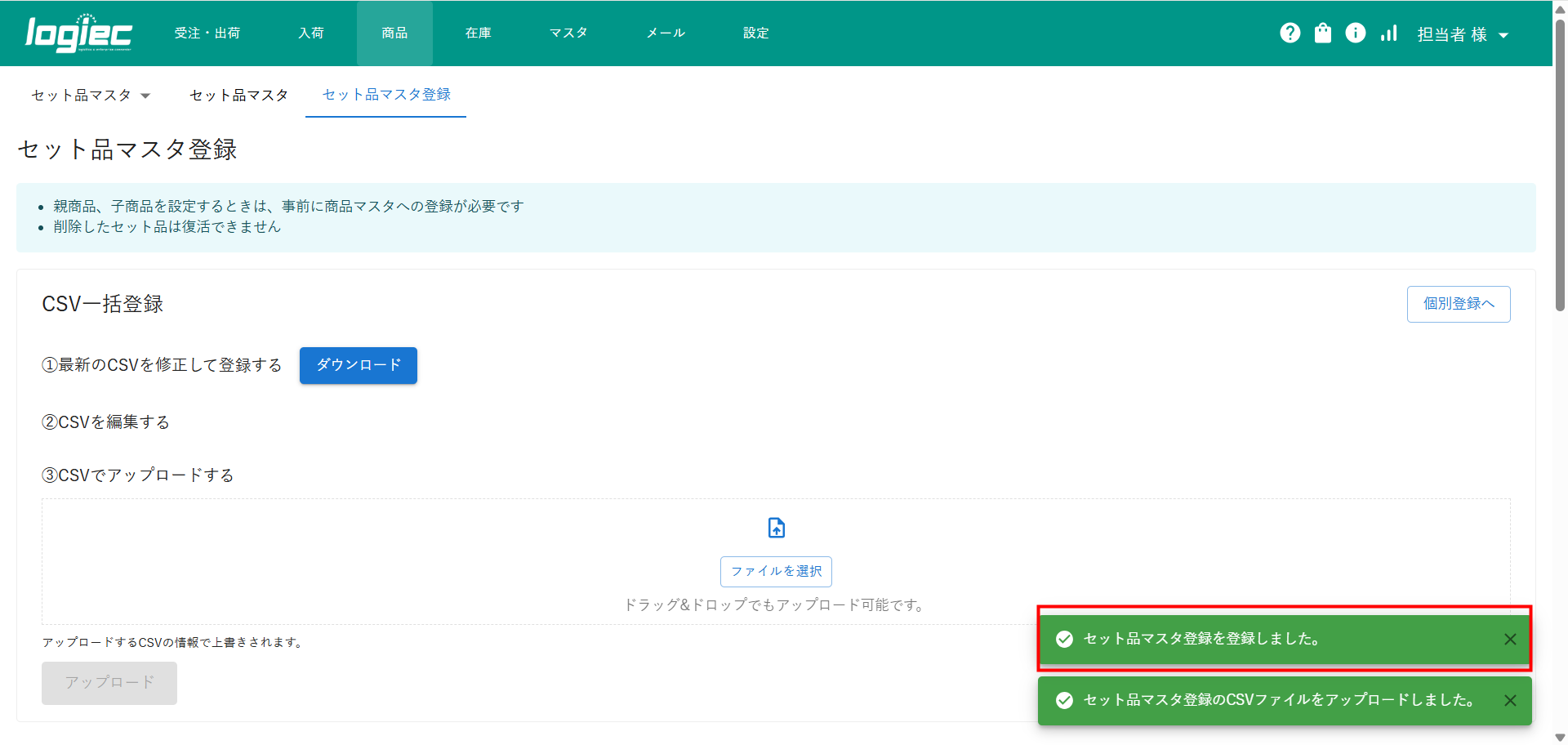Expand the 担当者 様 user dropdown
This screenshot has height=745, width=1568.
click(x=1463, y=34)
